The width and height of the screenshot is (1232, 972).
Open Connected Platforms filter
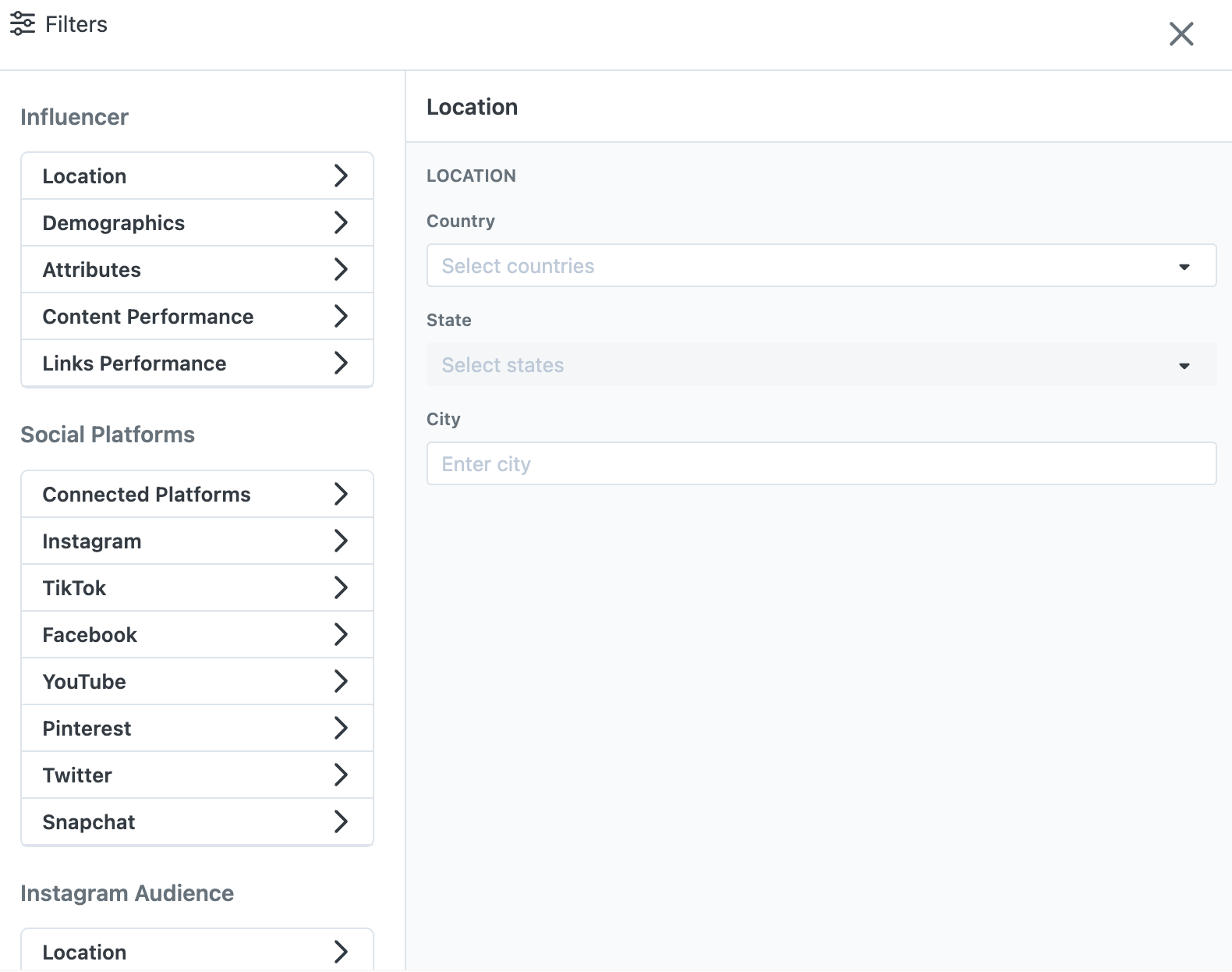click(x=197, y=495)
